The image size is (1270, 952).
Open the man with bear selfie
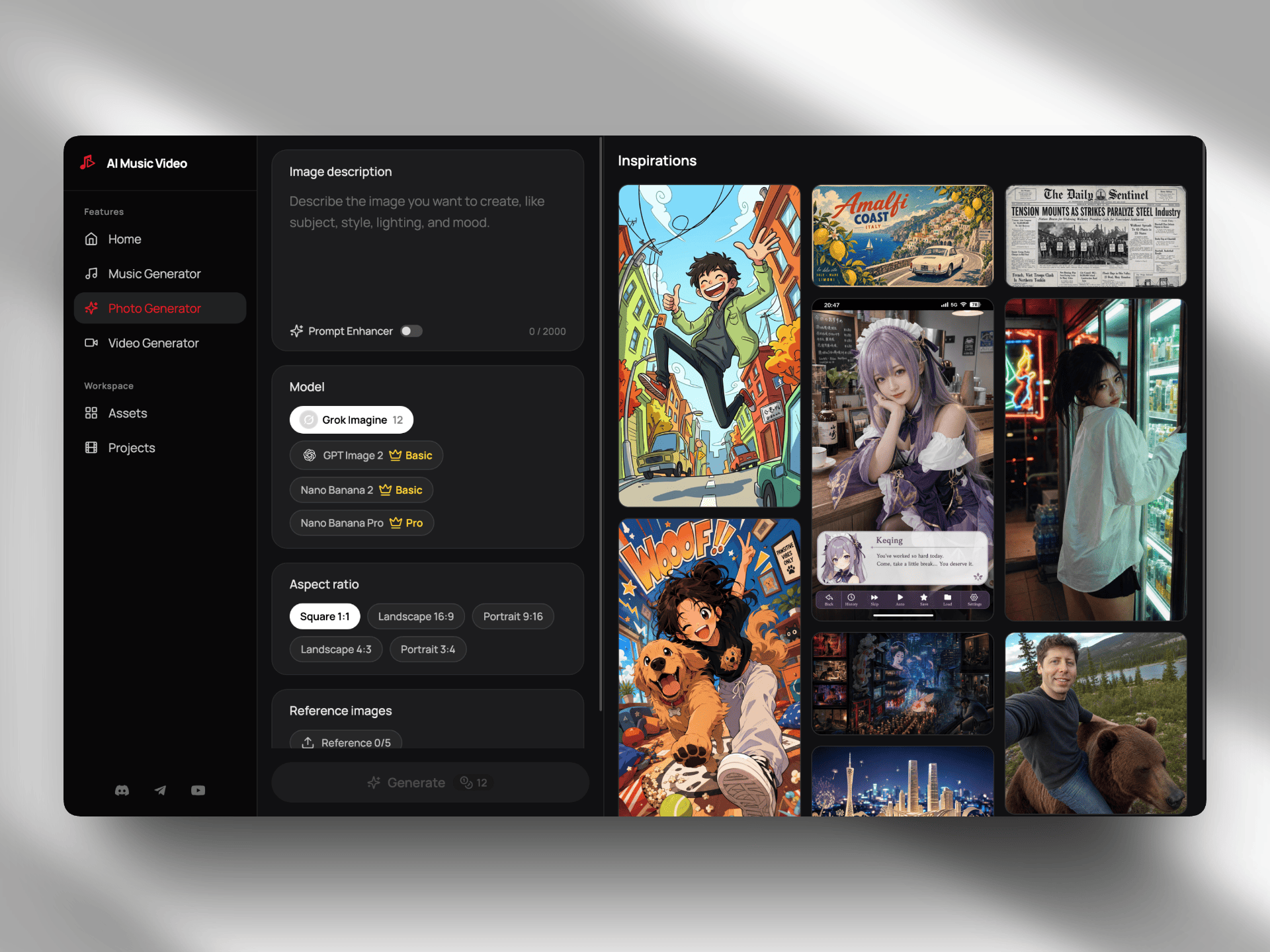[x=1095, y=723]
